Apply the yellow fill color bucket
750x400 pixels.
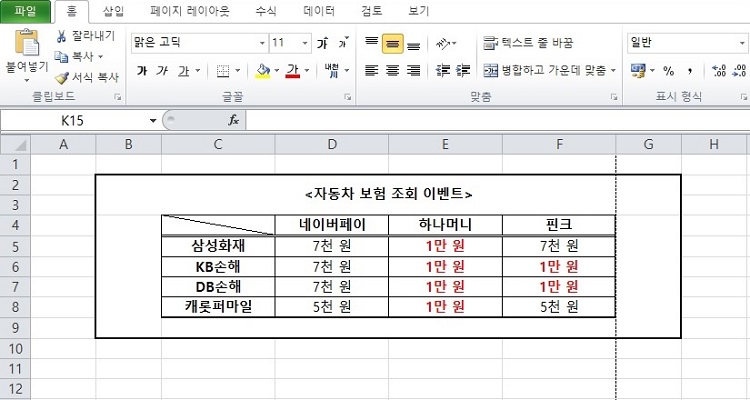[263, 71]
